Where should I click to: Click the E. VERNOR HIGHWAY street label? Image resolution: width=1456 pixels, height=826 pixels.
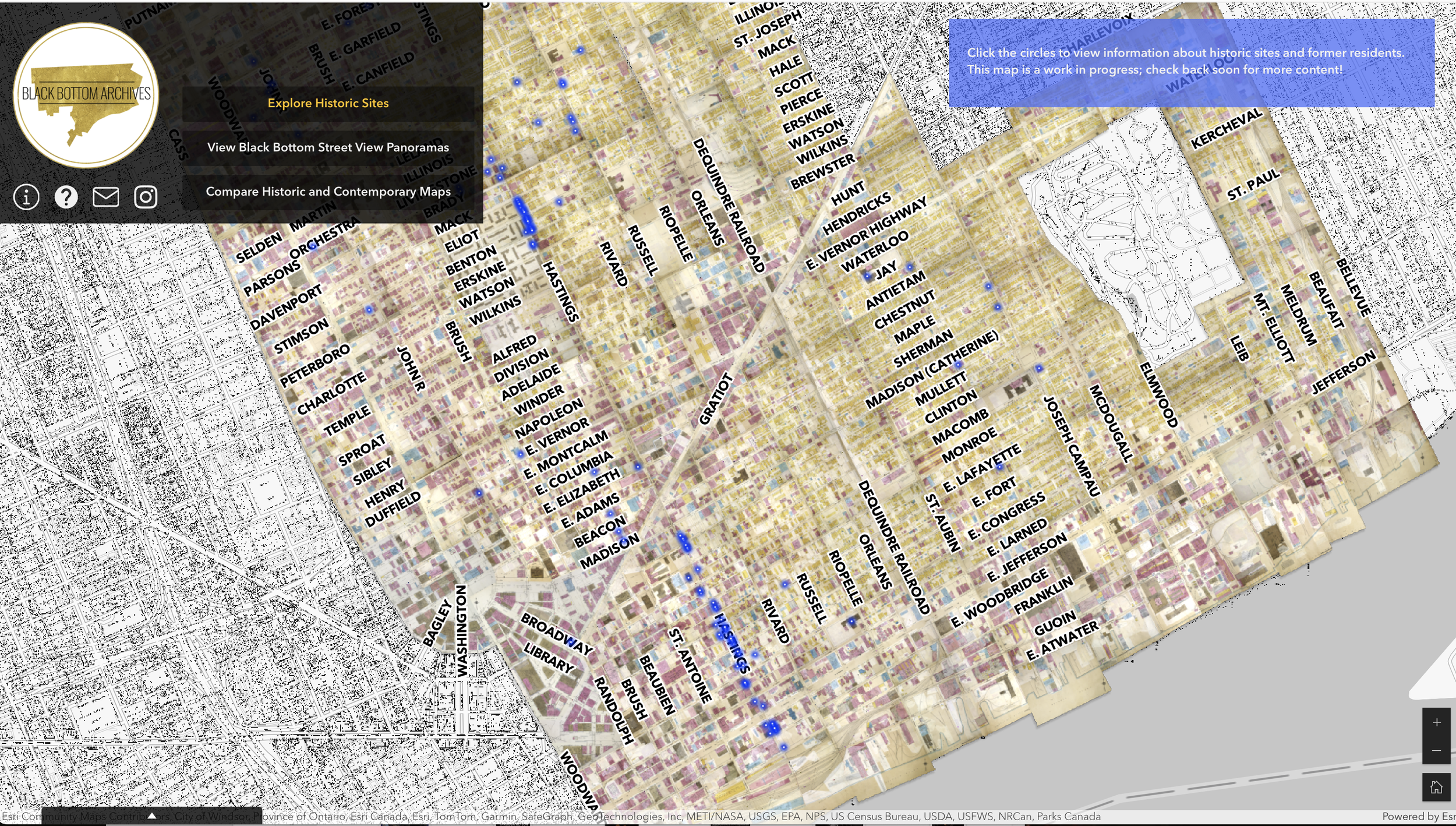(x=866, y=233)
